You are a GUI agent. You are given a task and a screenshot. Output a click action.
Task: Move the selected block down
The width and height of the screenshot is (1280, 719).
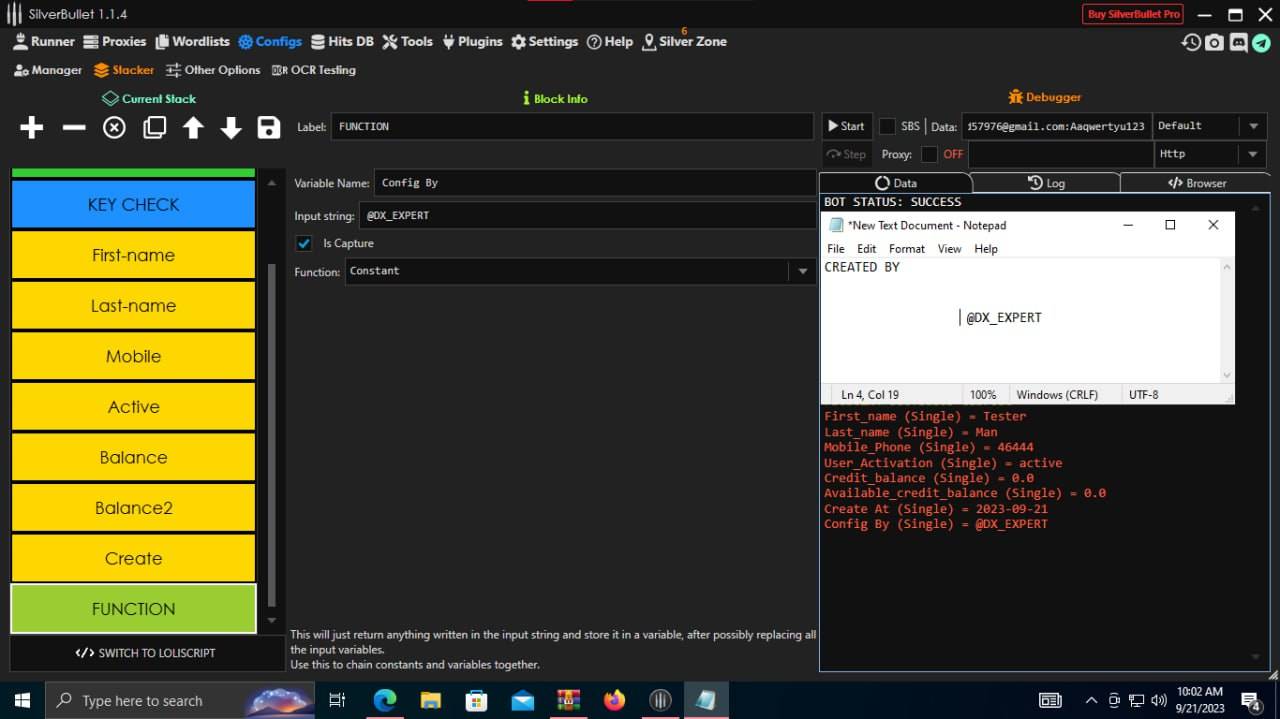[231, 127]
